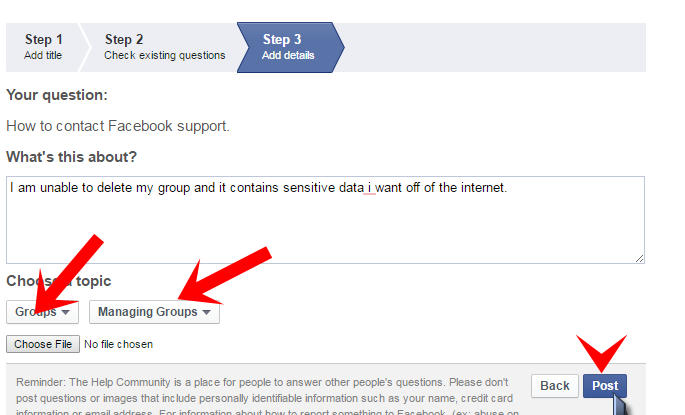The image size is (685, 415).
Task: Click the word internet in the description
Action: tap(484, 188)
